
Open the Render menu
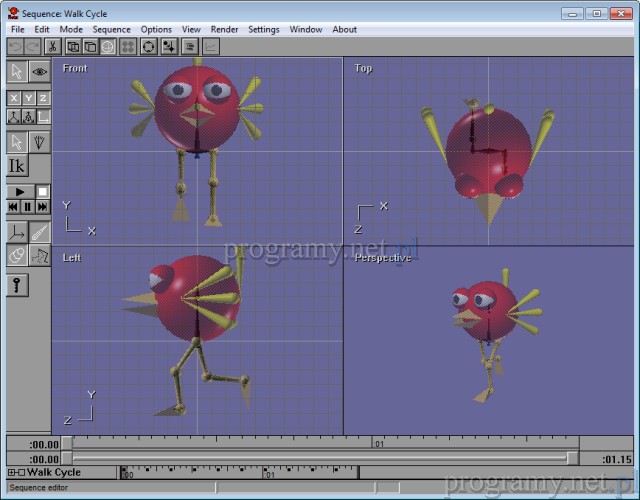tap(224, 29)
